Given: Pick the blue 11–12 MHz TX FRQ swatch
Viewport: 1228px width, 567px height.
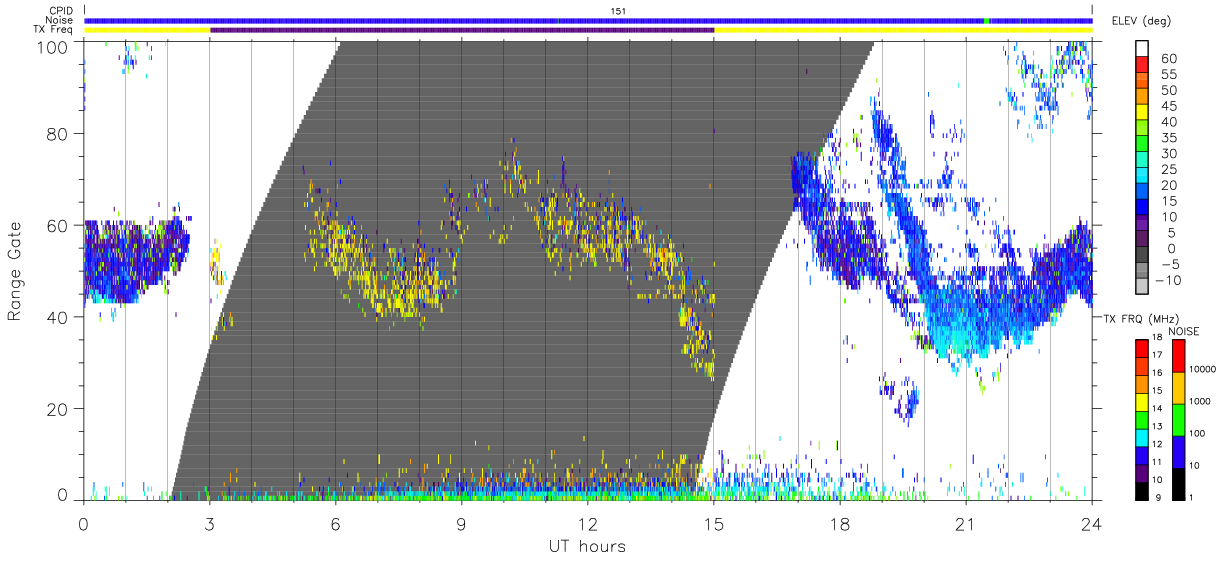Looking at the screenshot, I should coord(1141,455).
